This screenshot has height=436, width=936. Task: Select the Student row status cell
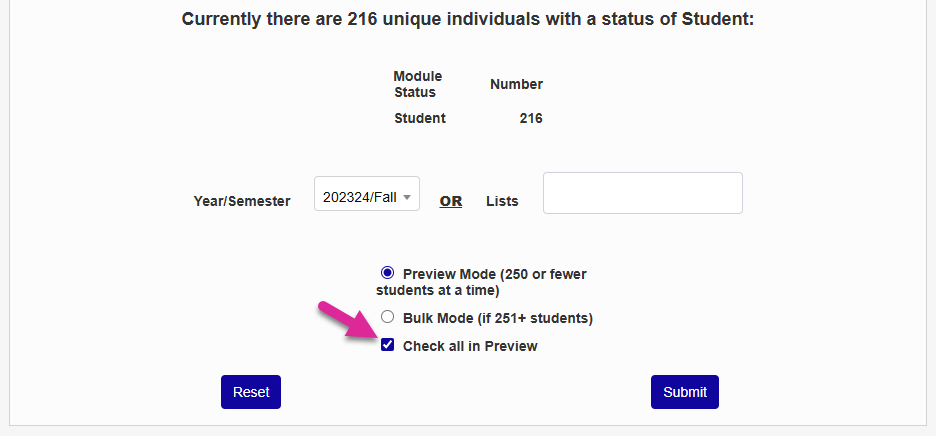pyautogui.click(x=420, y=118)
